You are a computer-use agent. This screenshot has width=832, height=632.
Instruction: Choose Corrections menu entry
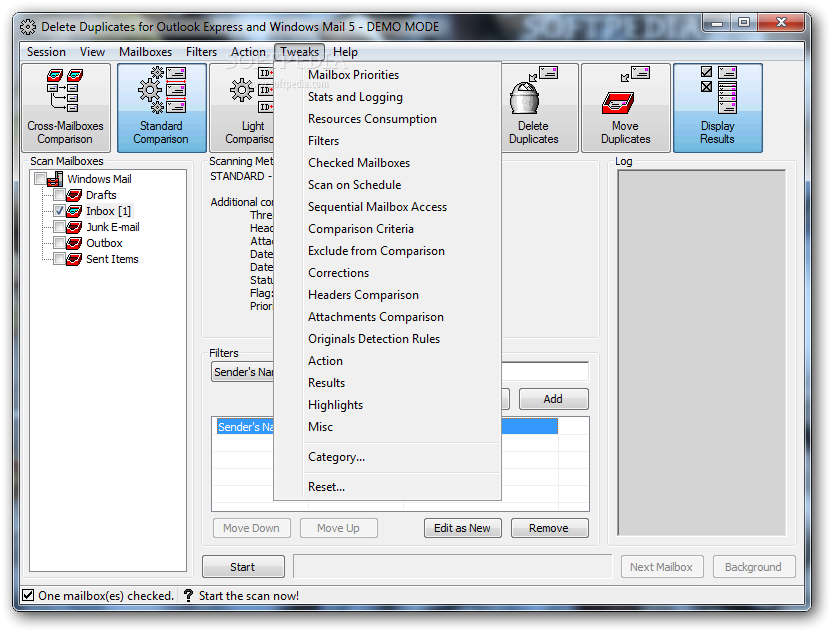(387, 273)
